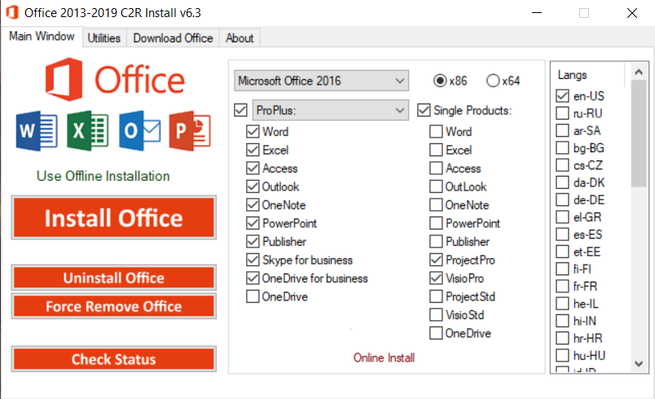Click the Install Office button
The image size is (655, 399).
(114, 218)
